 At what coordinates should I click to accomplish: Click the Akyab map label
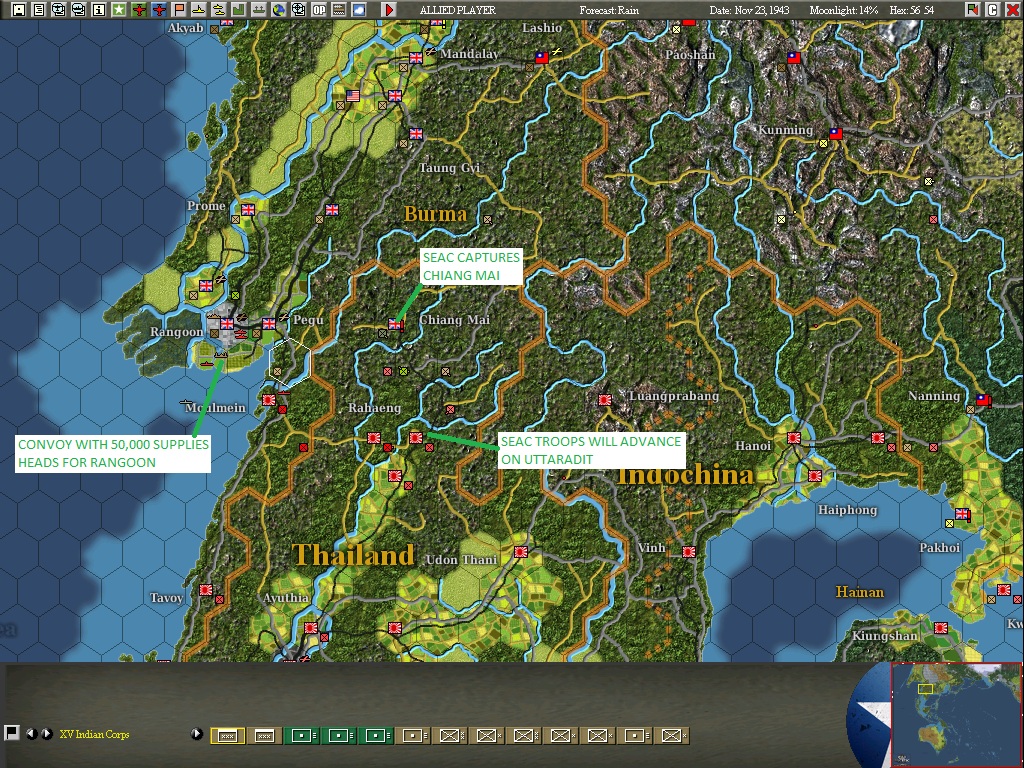[185, 27]
